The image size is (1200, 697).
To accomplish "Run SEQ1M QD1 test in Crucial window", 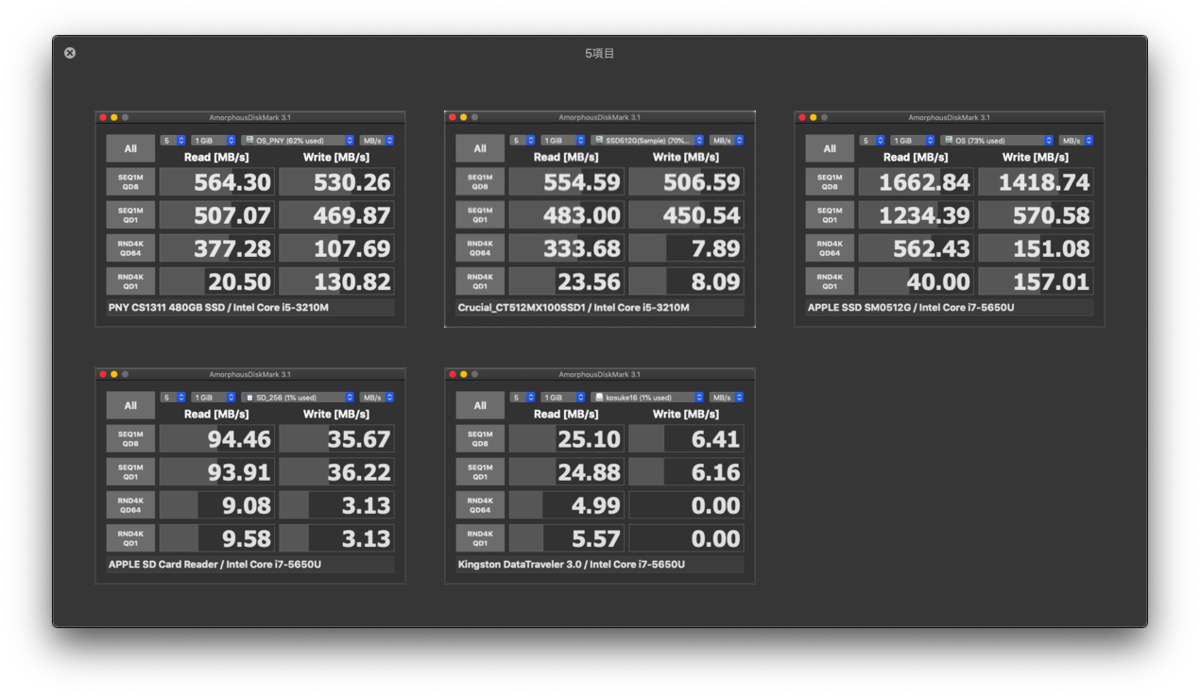I will [480, 215].
